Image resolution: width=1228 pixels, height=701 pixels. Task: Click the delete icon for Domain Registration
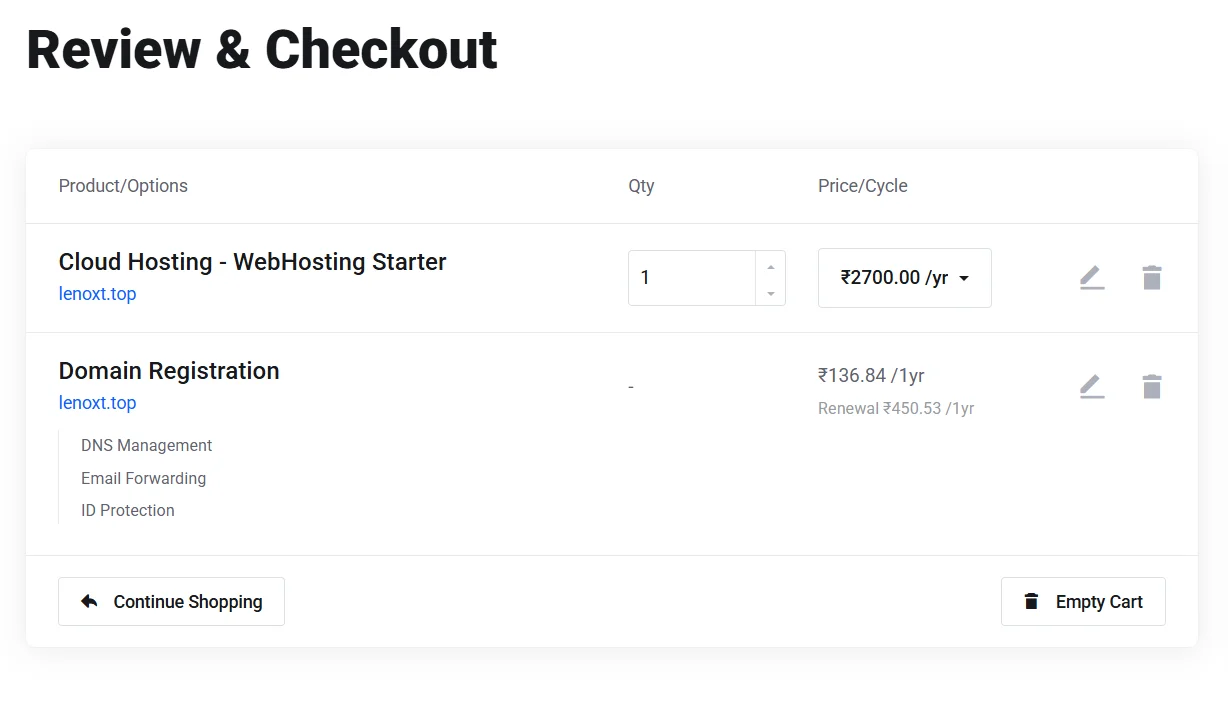pyautogui.click(x=1151, y=386)
